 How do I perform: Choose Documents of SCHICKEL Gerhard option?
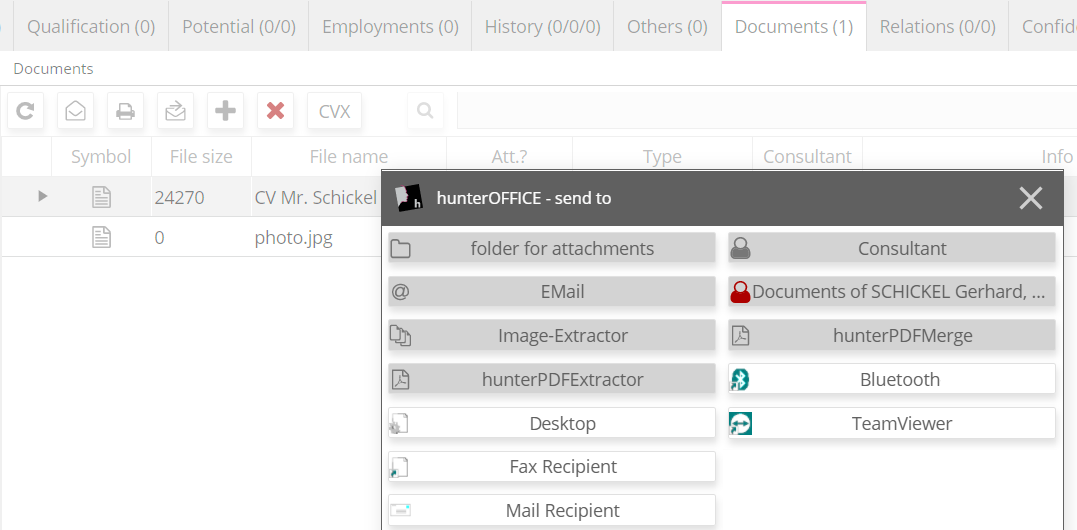pos(892,292)
